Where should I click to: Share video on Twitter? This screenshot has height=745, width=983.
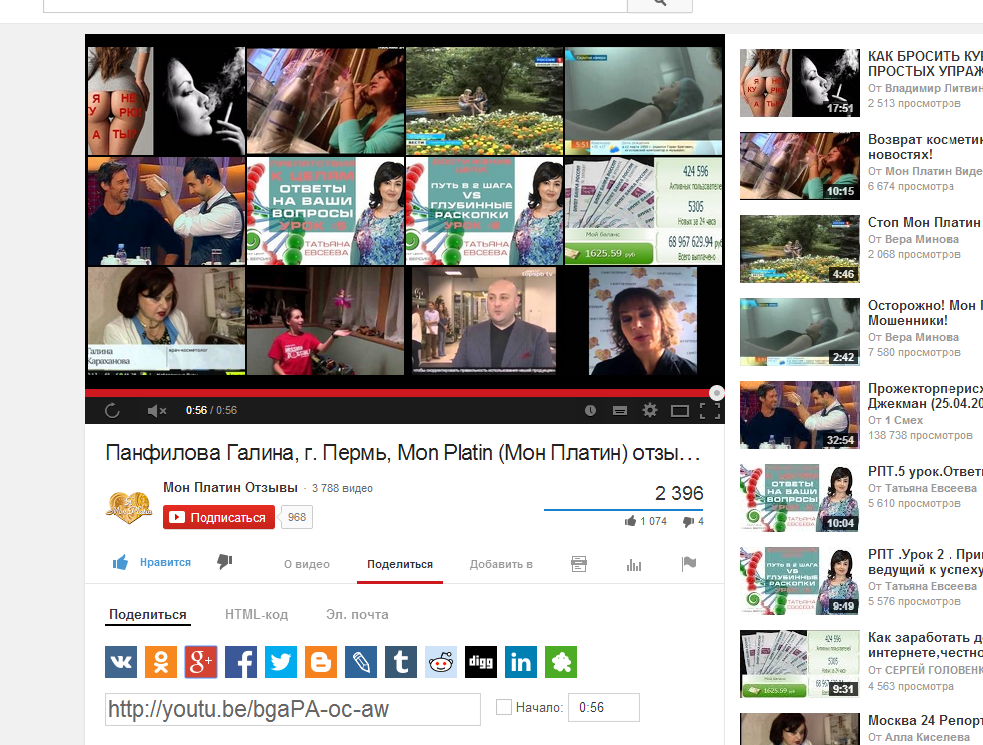coord(281,662)
